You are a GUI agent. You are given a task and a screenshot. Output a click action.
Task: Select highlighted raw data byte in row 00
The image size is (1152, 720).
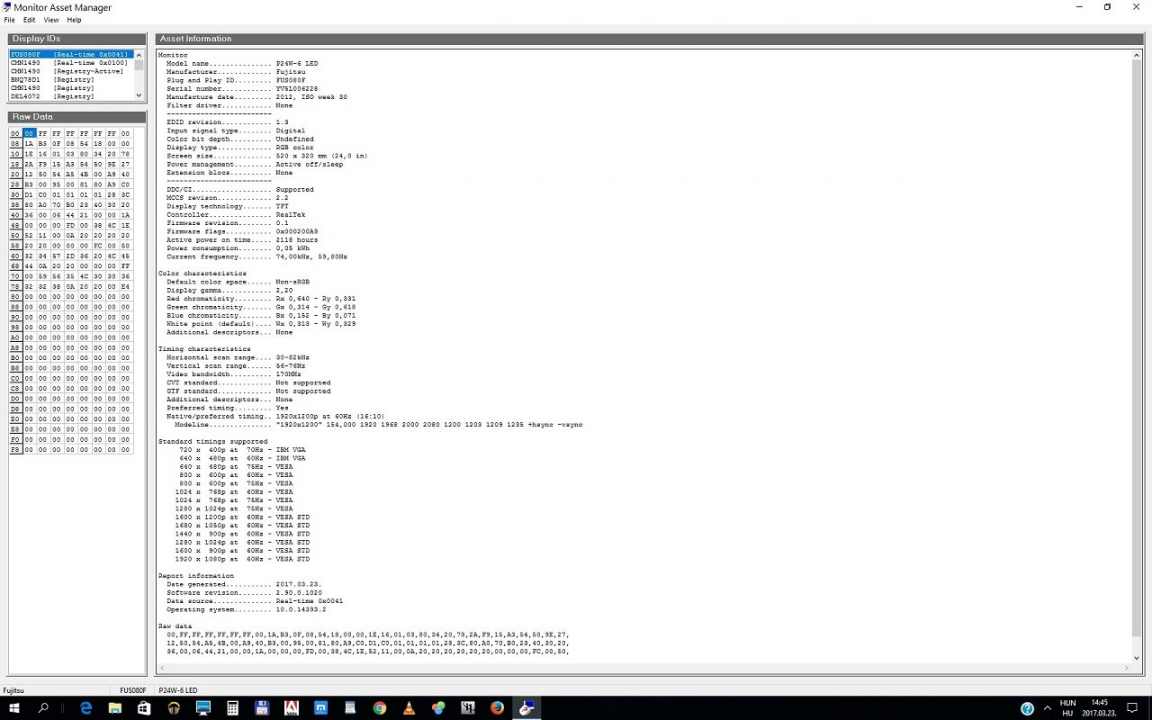(29, 134)
